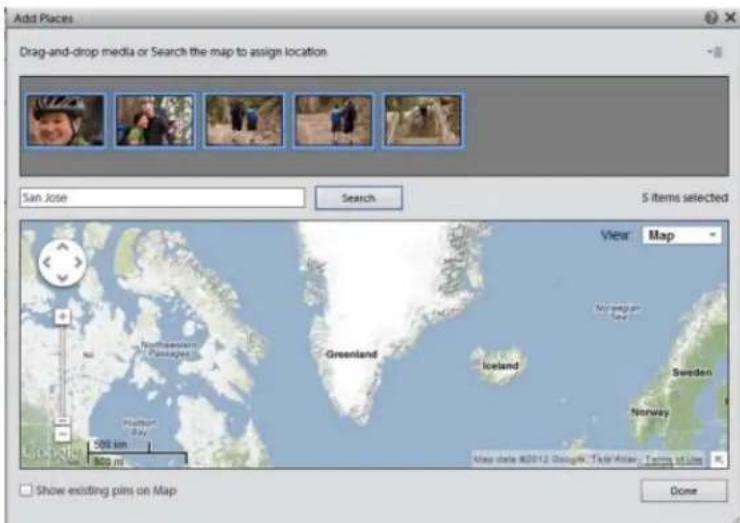Click the Search button
This screenshot has height=523, width=740.
point(359,198)
